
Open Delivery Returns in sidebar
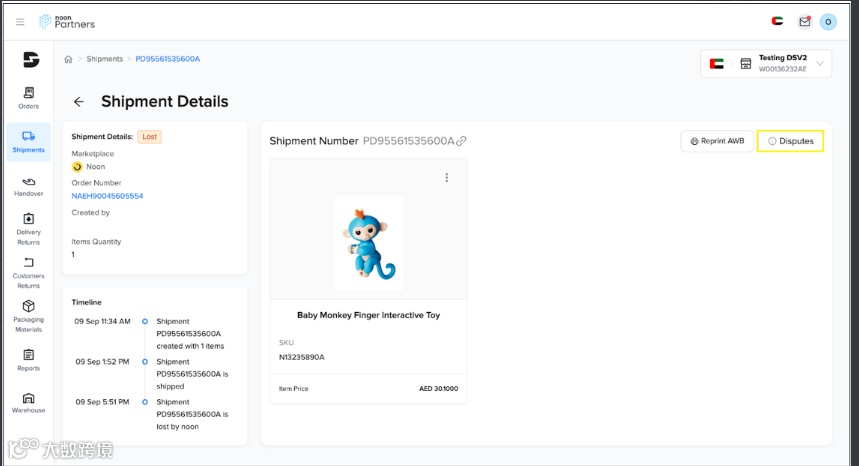tap(28, 229)
